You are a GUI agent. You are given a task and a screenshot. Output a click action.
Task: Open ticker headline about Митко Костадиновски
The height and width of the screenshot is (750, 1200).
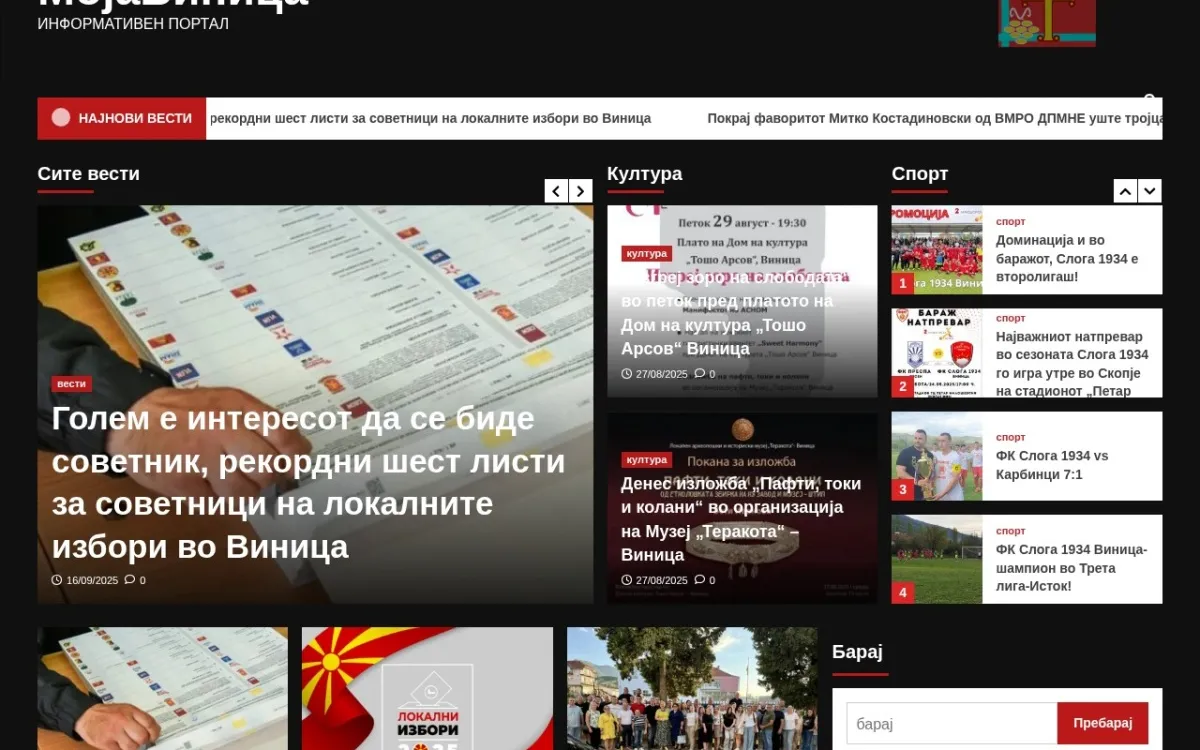click(x=934, y=118)
